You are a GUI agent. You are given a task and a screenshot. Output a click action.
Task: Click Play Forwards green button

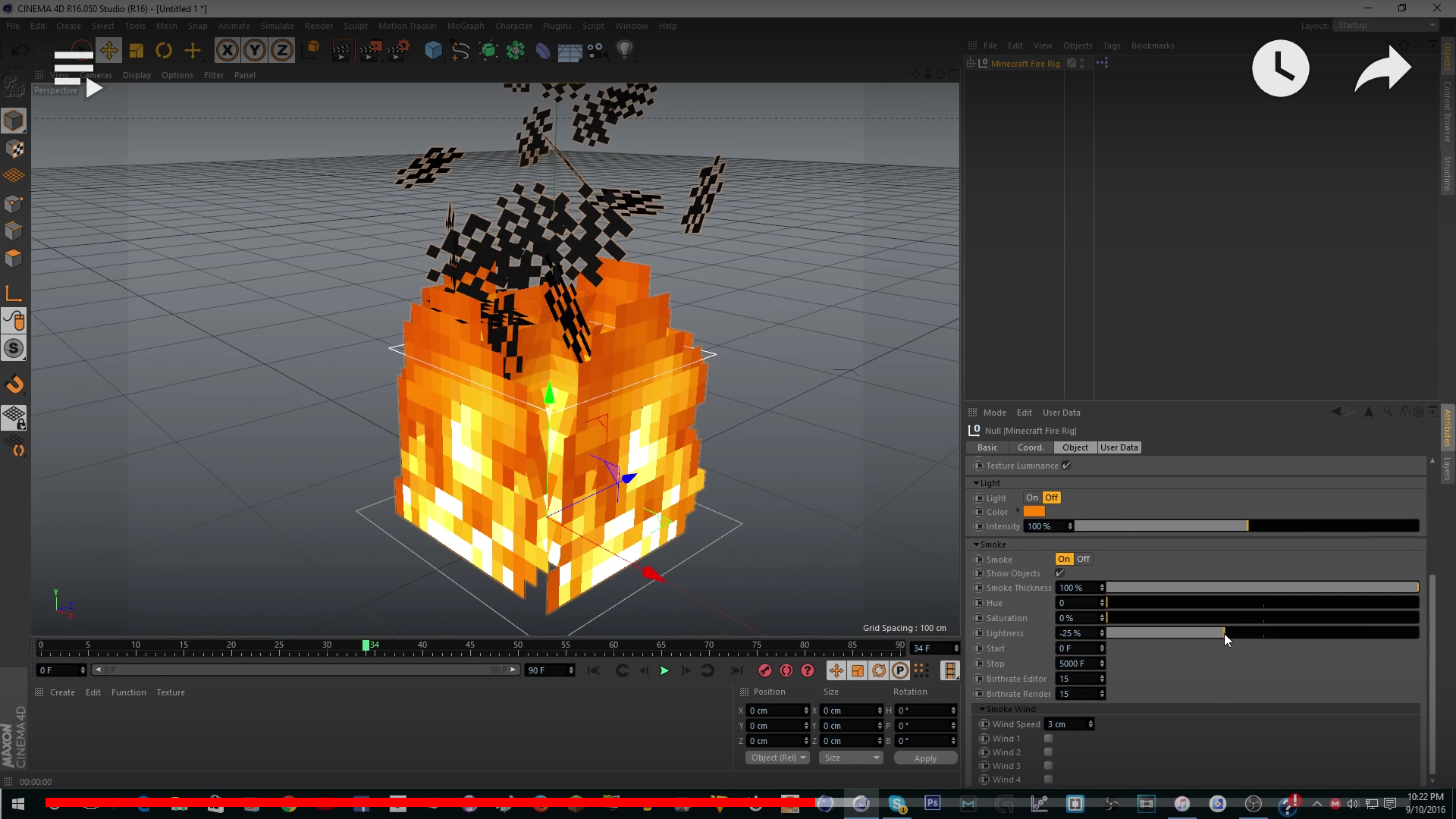[x=664, y=670]
